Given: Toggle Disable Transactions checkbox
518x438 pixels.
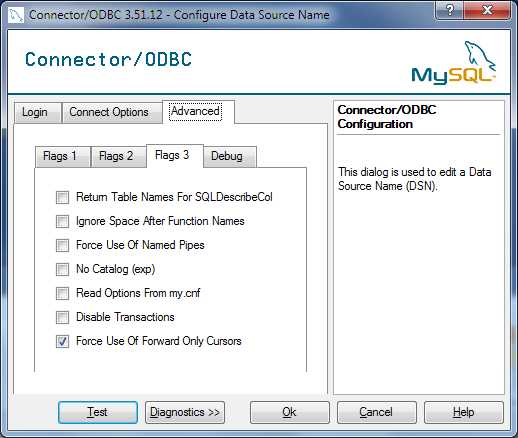Looking at the screenshot, I should pos(62,317).
